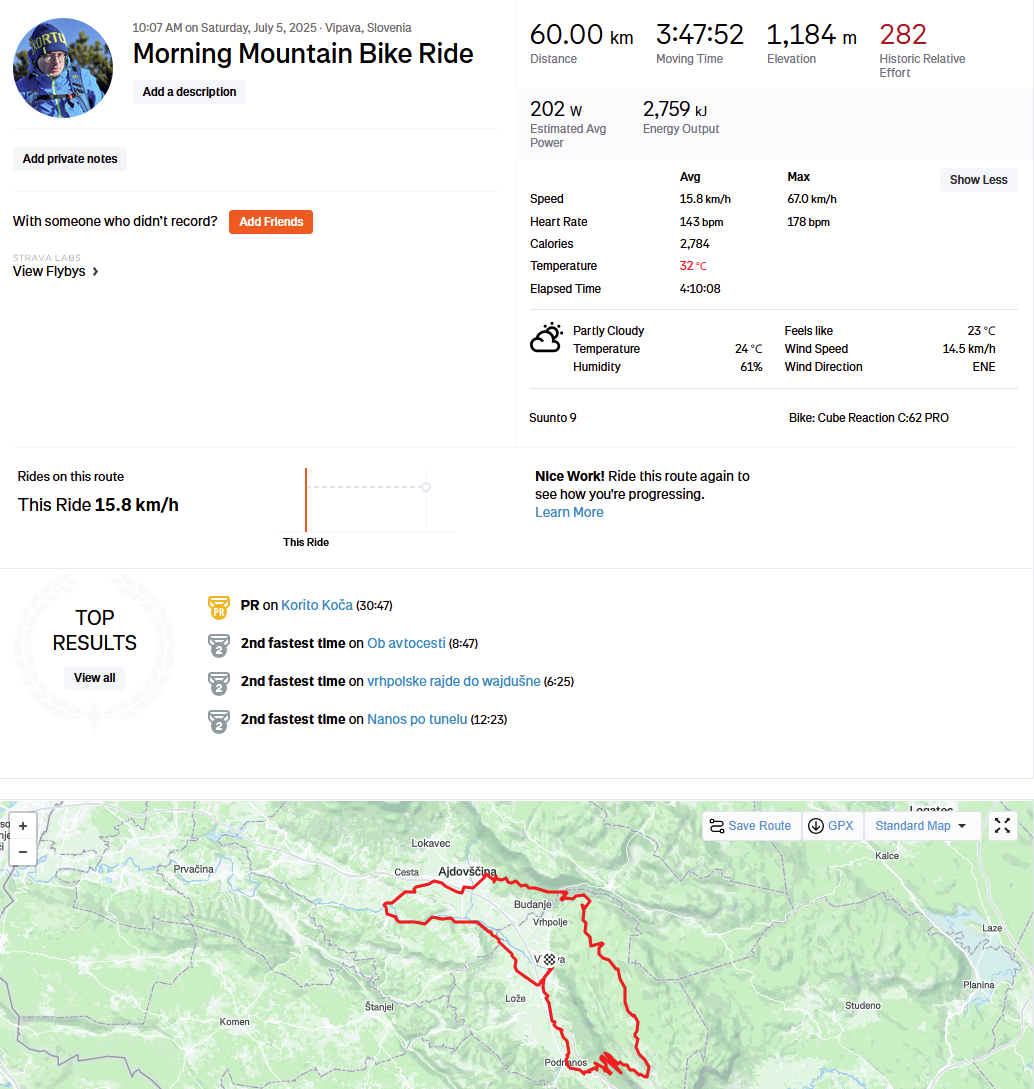This screenshot has width=1034, height=1089.
Task: Click the partly cloudy weather icon
Action: (x=547, y=338)
